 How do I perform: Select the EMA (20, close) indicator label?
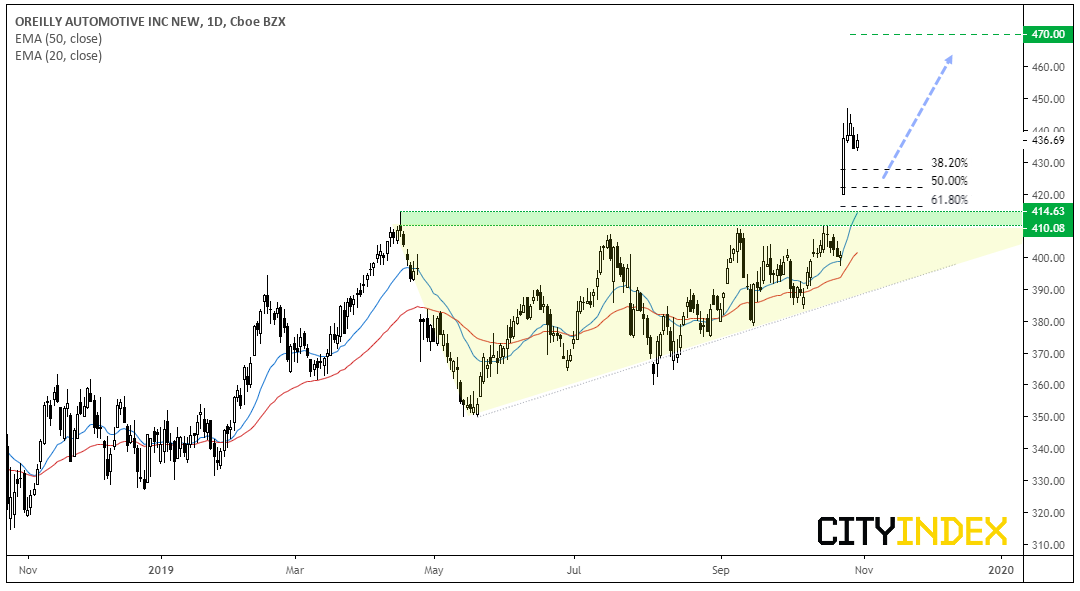59,56
